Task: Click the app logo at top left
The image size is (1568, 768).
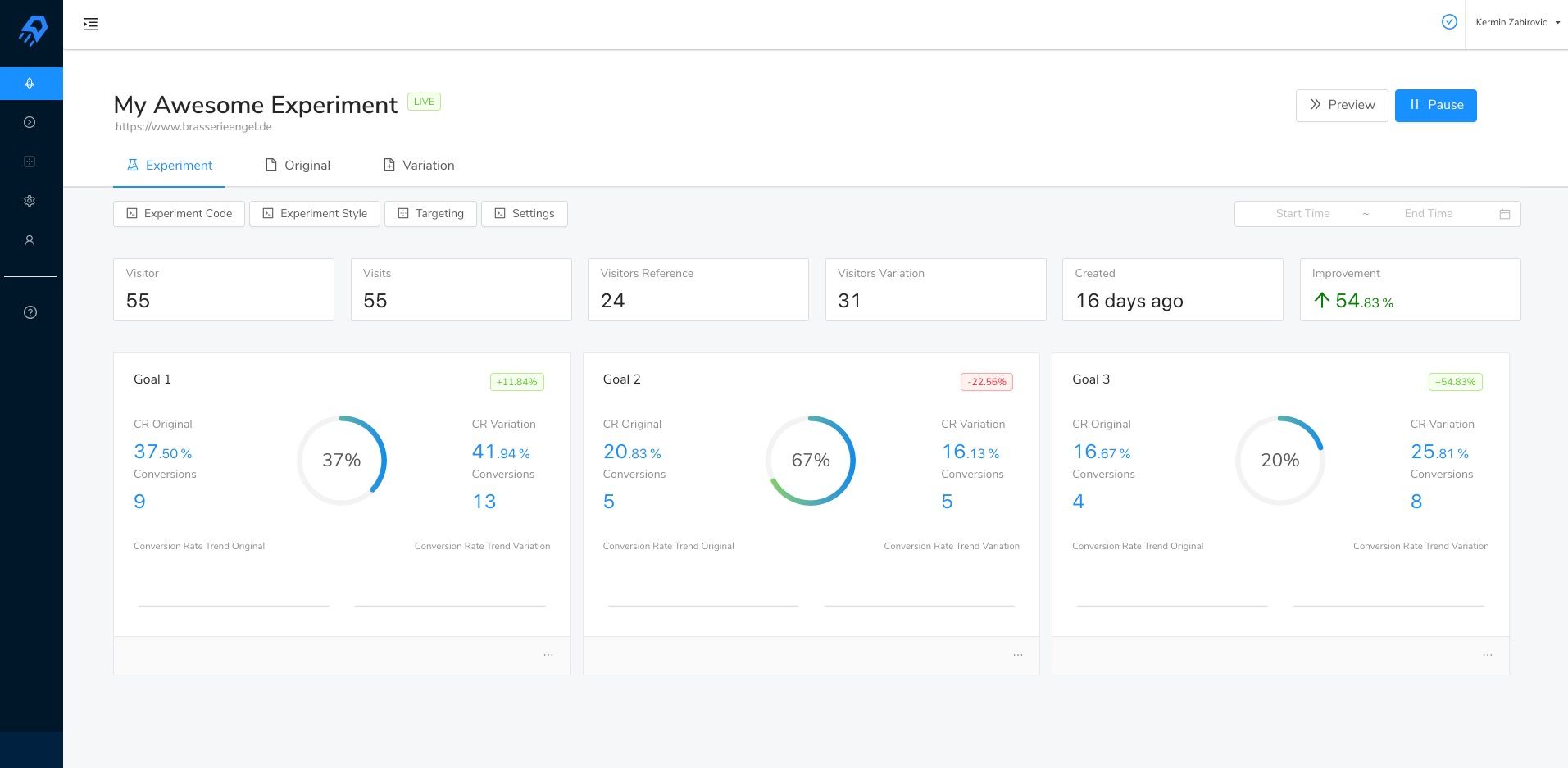Action: tap(31, 30)
